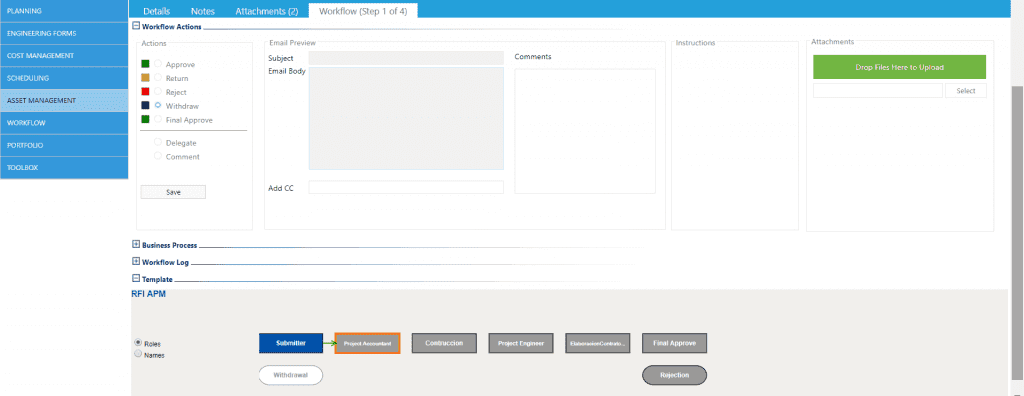Open the Engineering Forms sidebar module
Screen dimensions: 1024x396
click(64, 33)
